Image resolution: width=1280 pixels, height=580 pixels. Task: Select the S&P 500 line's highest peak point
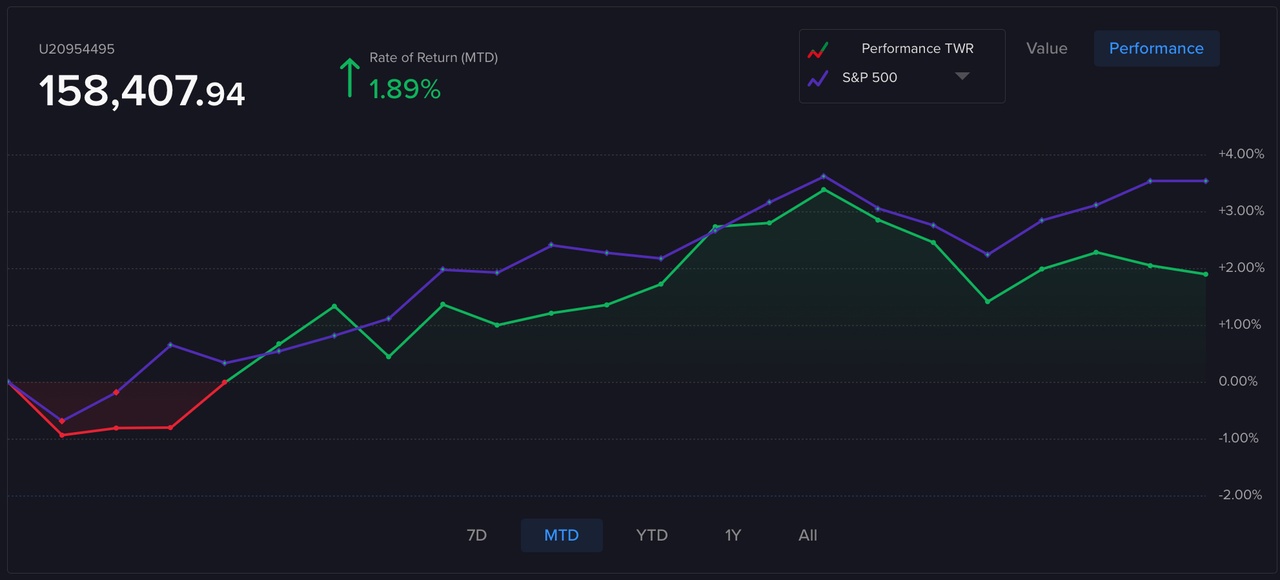(x=823, y=176)
